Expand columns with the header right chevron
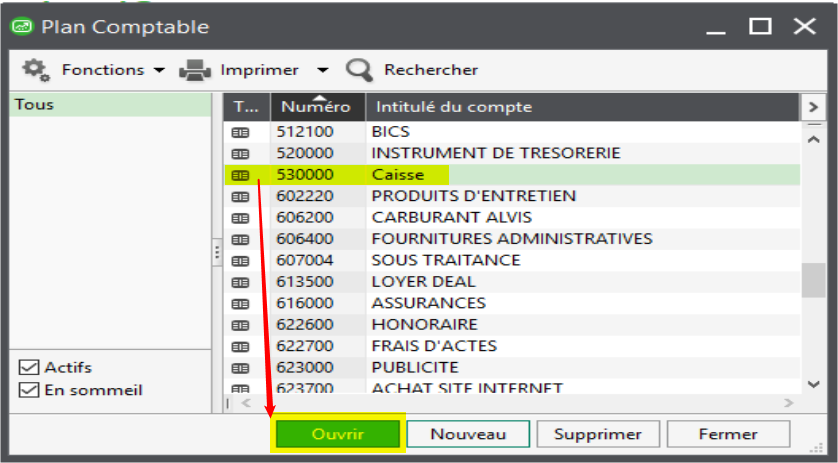 813,107
